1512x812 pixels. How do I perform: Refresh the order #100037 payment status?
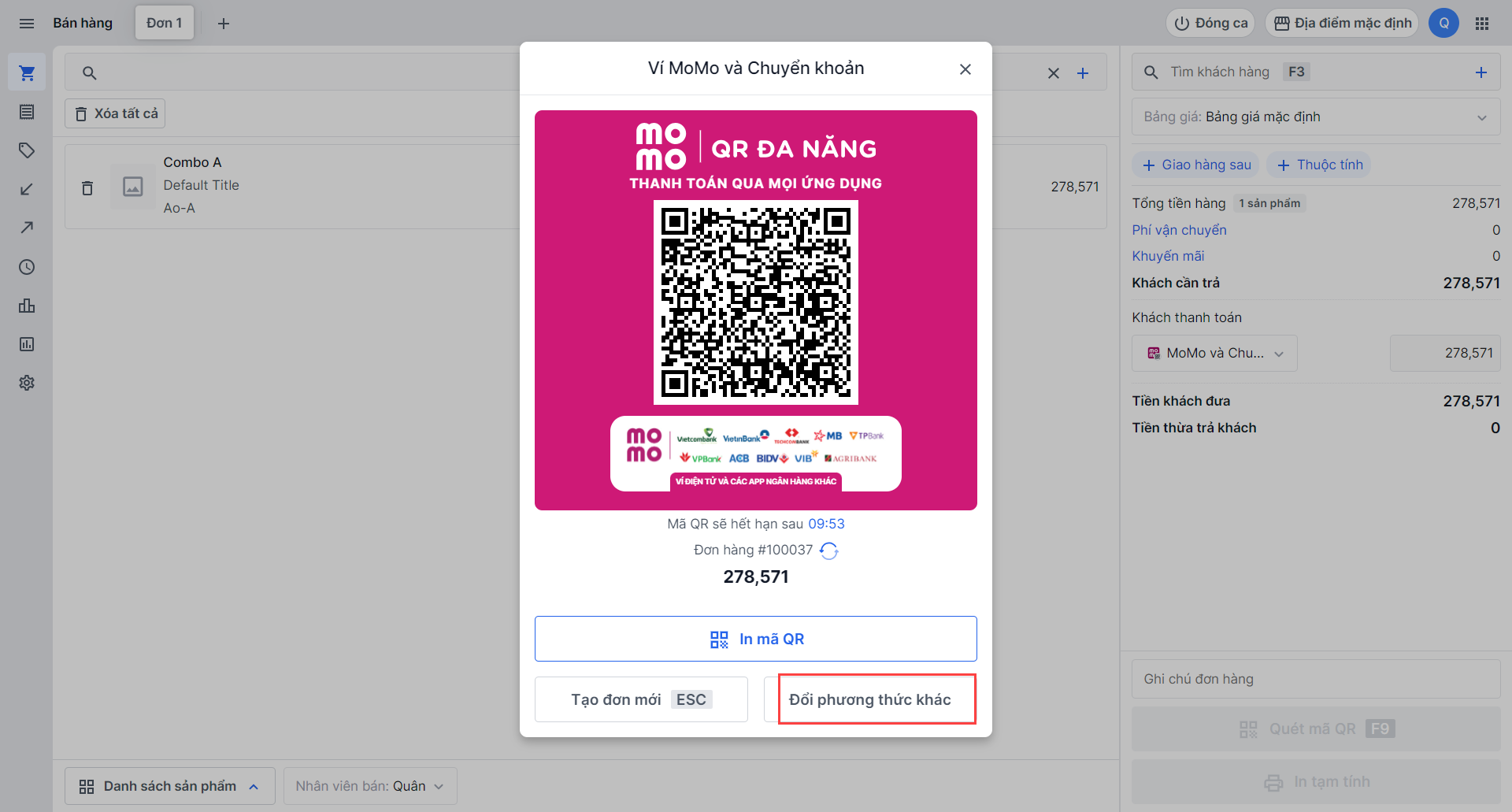pyautogui.click(x=829, y=551)
